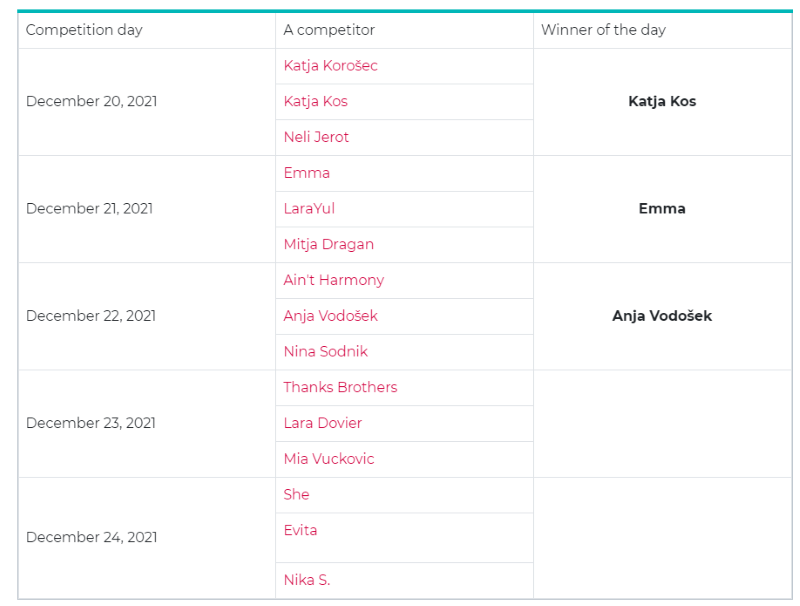800x606 pixels.
Task: Open the Nina Sodnik link
Action: point(325,351)
